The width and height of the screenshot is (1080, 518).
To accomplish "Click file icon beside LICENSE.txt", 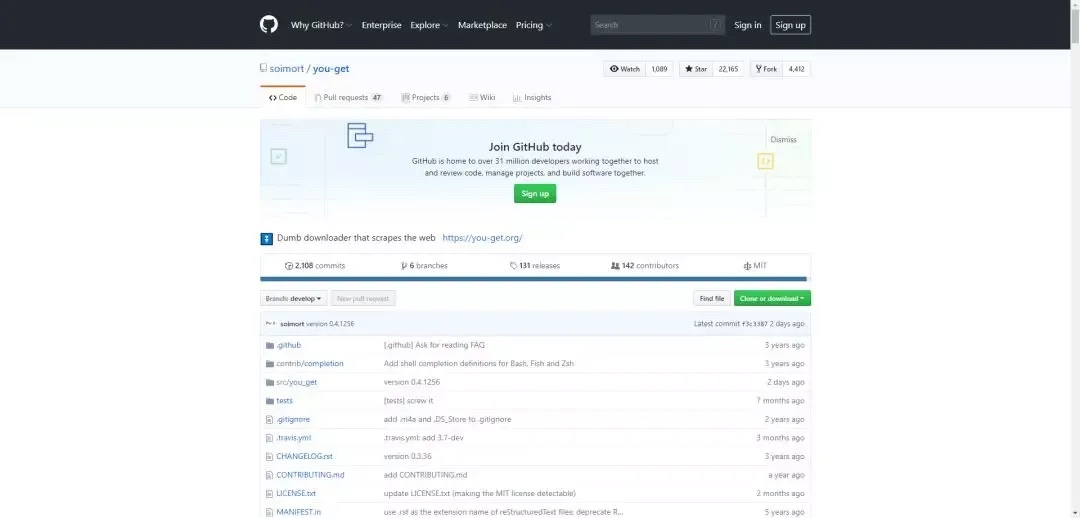I will (x=270, y=494).
